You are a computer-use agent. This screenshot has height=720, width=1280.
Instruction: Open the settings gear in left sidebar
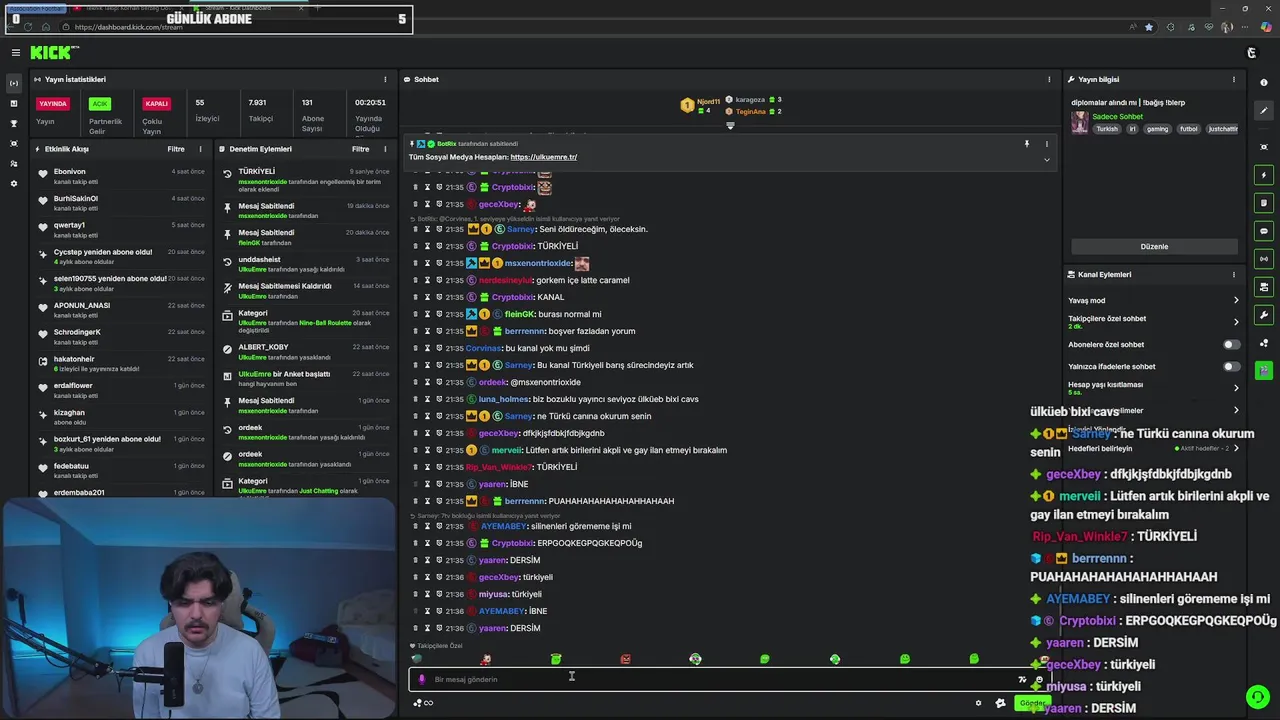14,183
